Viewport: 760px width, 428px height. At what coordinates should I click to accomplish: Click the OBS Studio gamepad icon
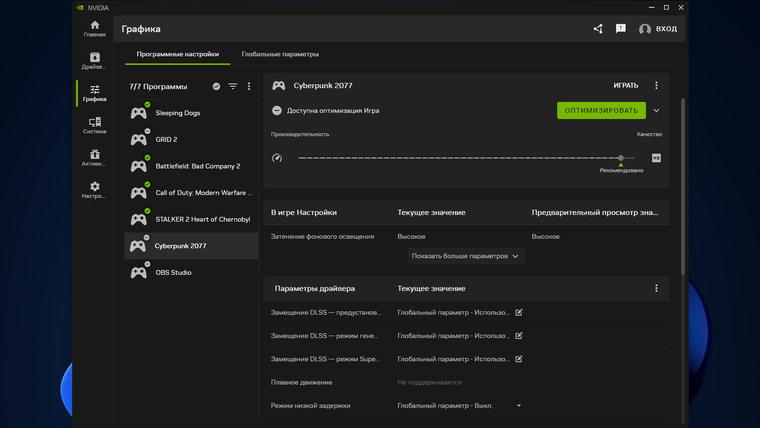tap(139, 272)
